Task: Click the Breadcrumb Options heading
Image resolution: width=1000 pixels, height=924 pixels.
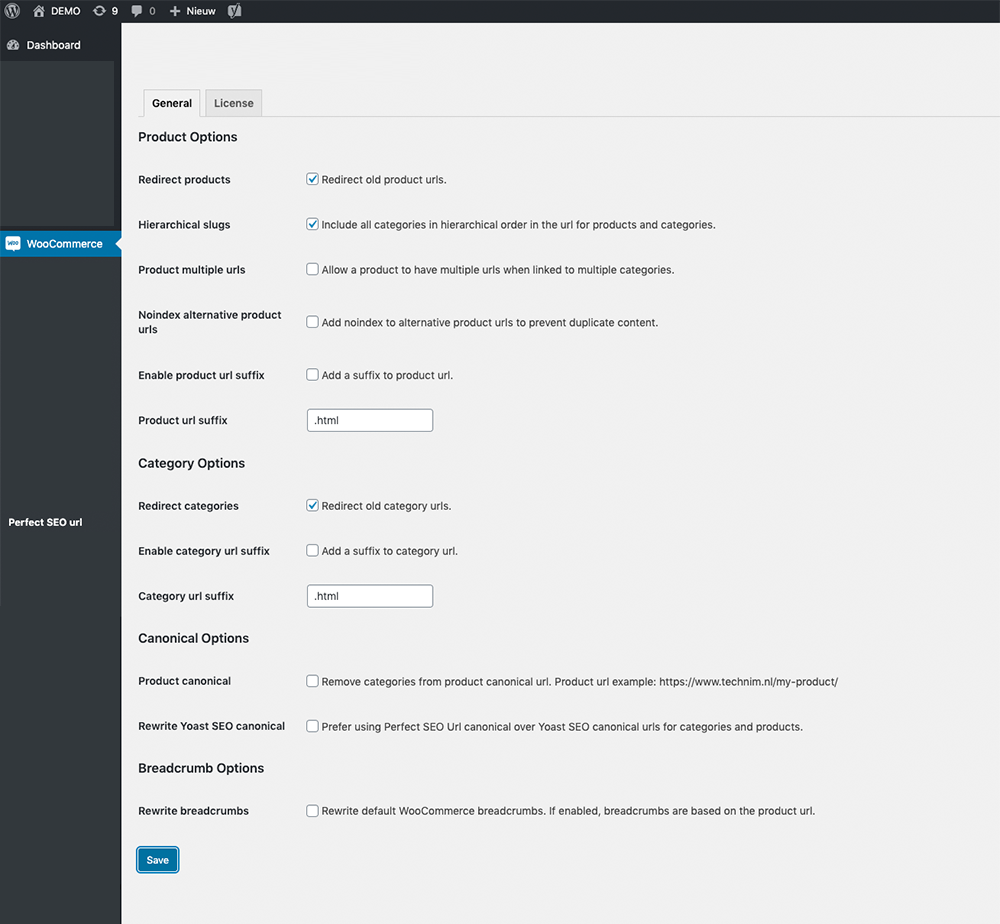Action: click(201, 768)
